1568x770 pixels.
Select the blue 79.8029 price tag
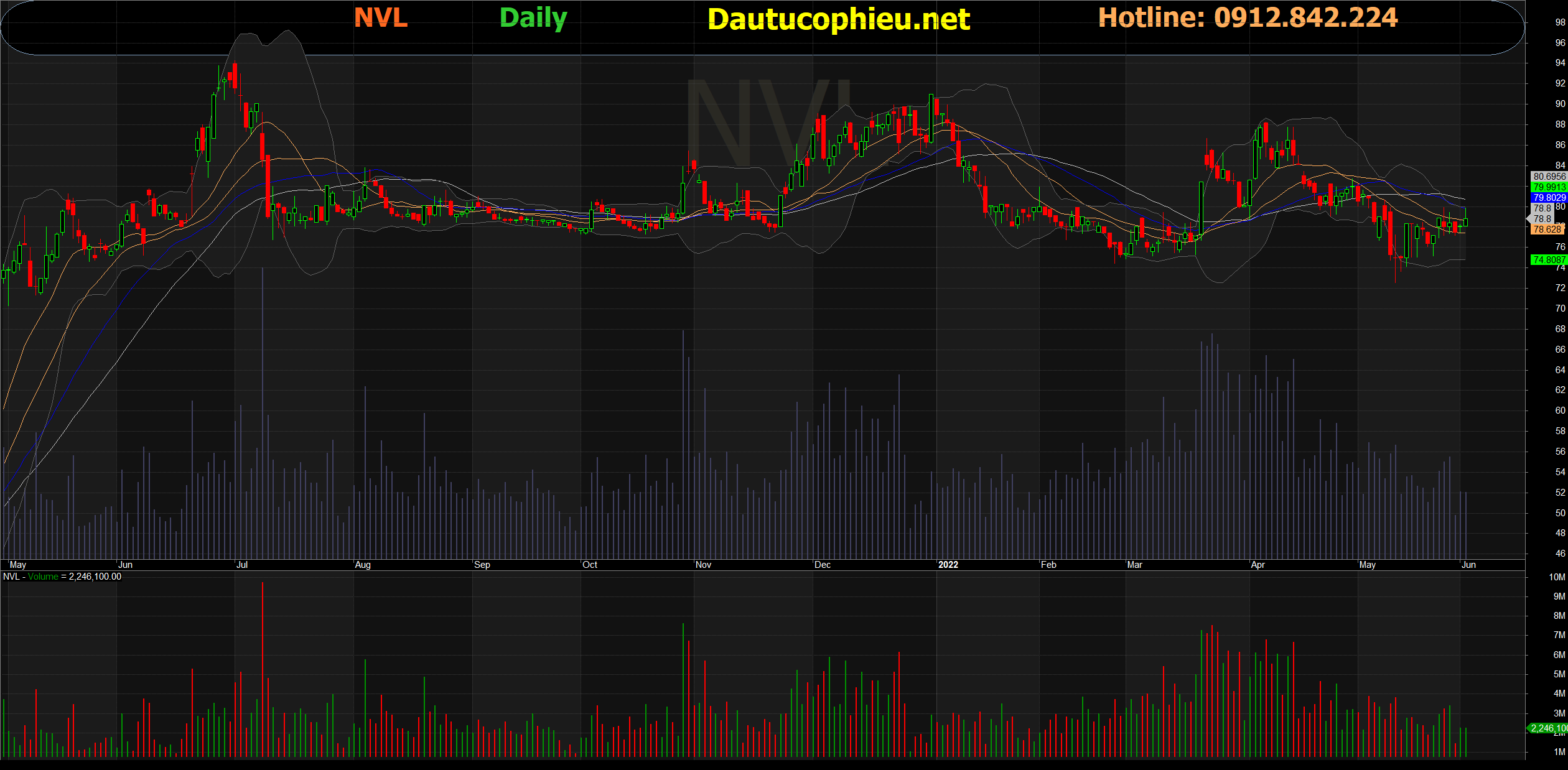point(1549,198)
